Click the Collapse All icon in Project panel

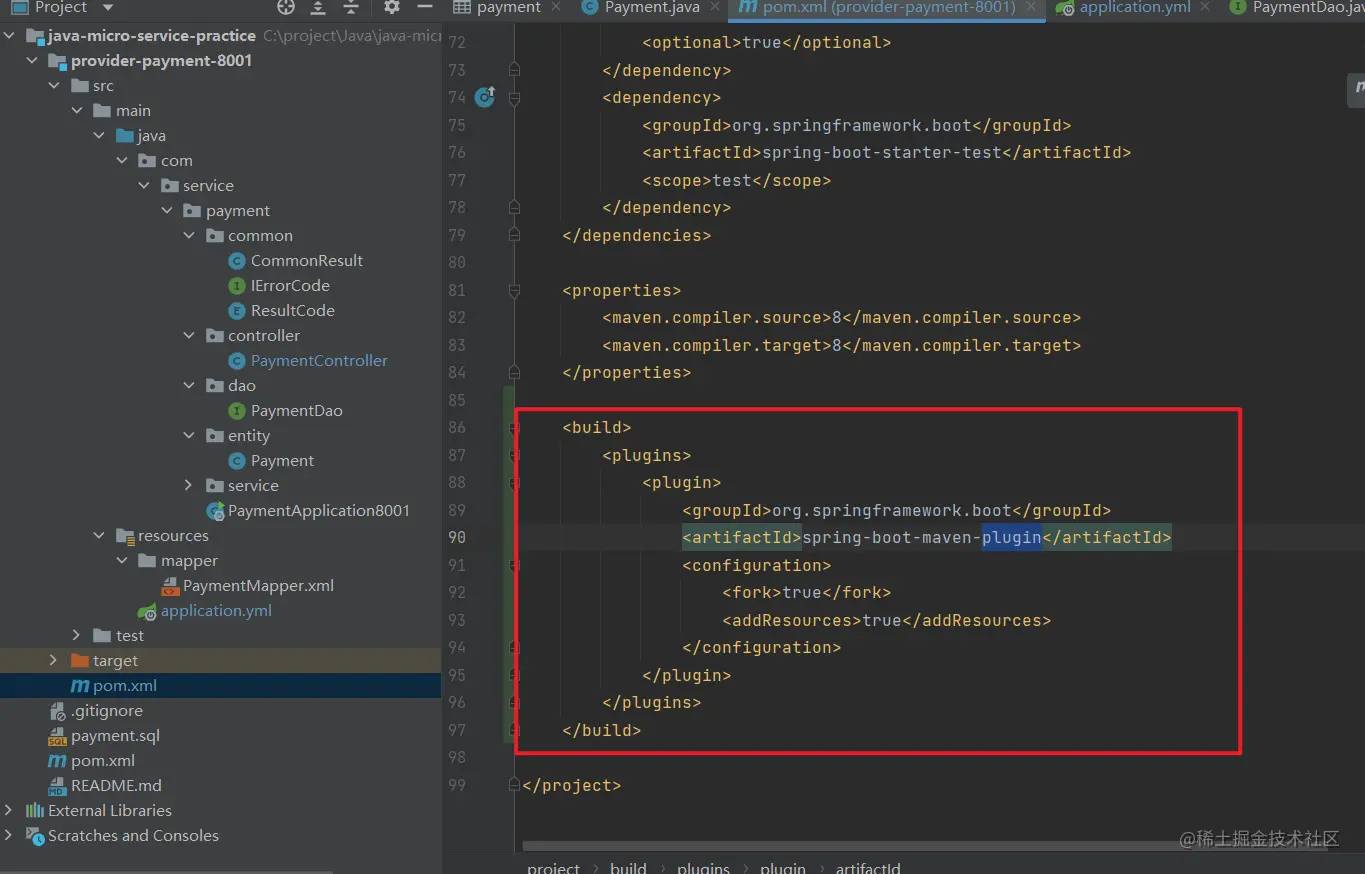(x=351, y=8)
